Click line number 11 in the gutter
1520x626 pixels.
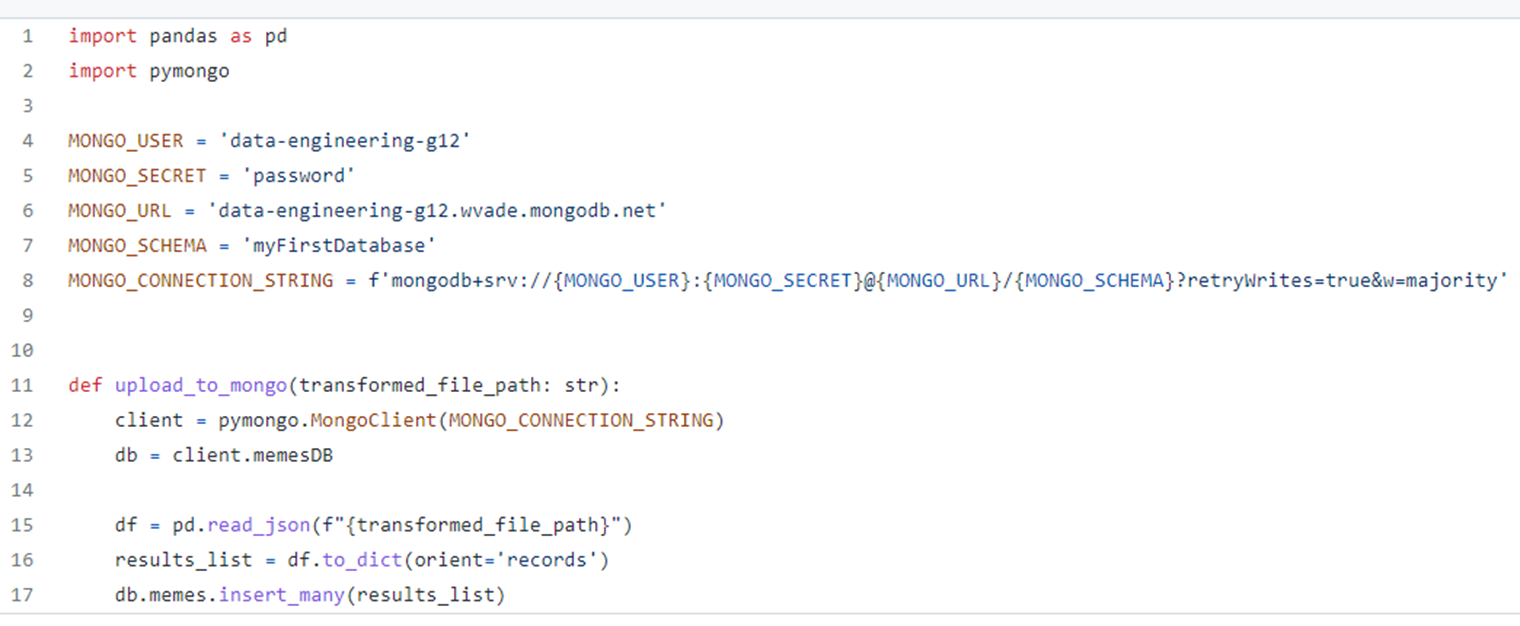pyautogui.click(x=22, y=386)
